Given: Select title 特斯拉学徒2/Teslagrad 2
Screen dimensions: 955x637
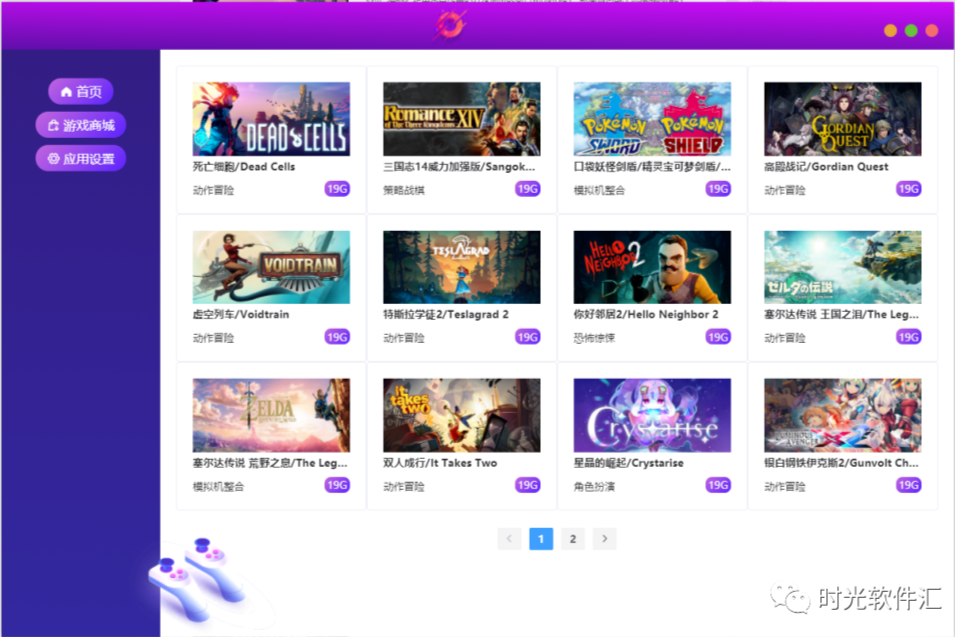Looking at the screenshot, I should (x=446, y=315).
